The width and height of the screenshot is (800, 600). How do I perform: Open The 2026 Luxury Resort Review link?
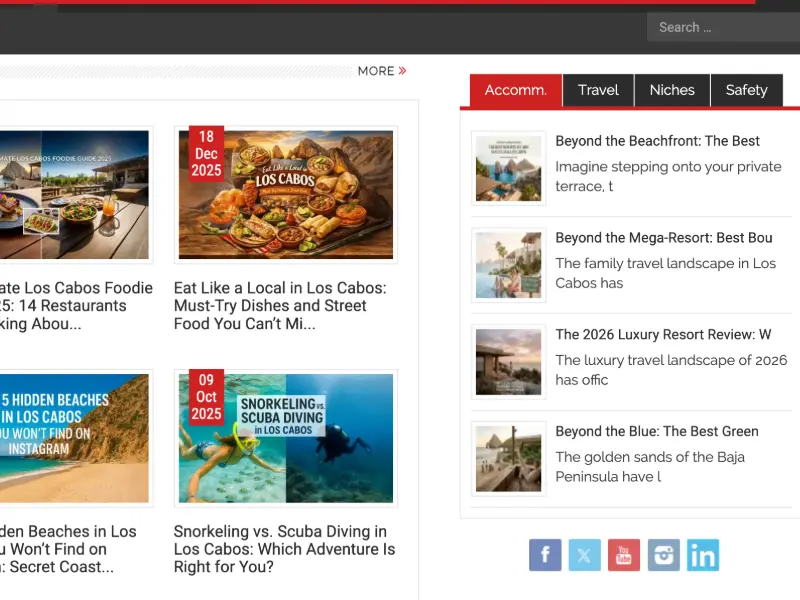(x=663, y=335)
